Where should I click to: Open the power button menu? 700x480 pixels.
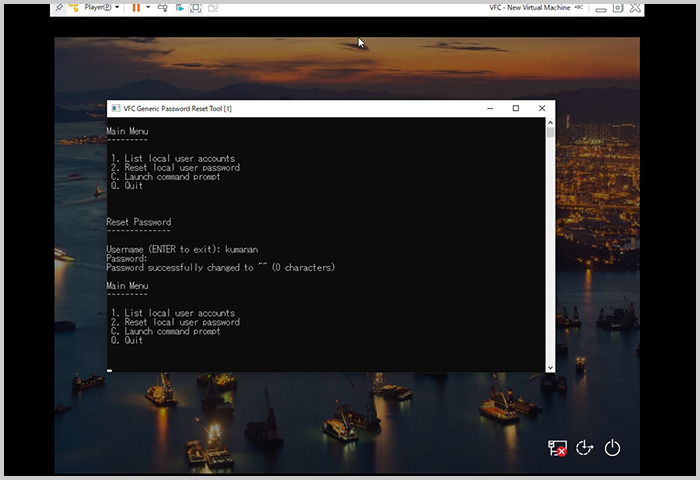(612, 448)
